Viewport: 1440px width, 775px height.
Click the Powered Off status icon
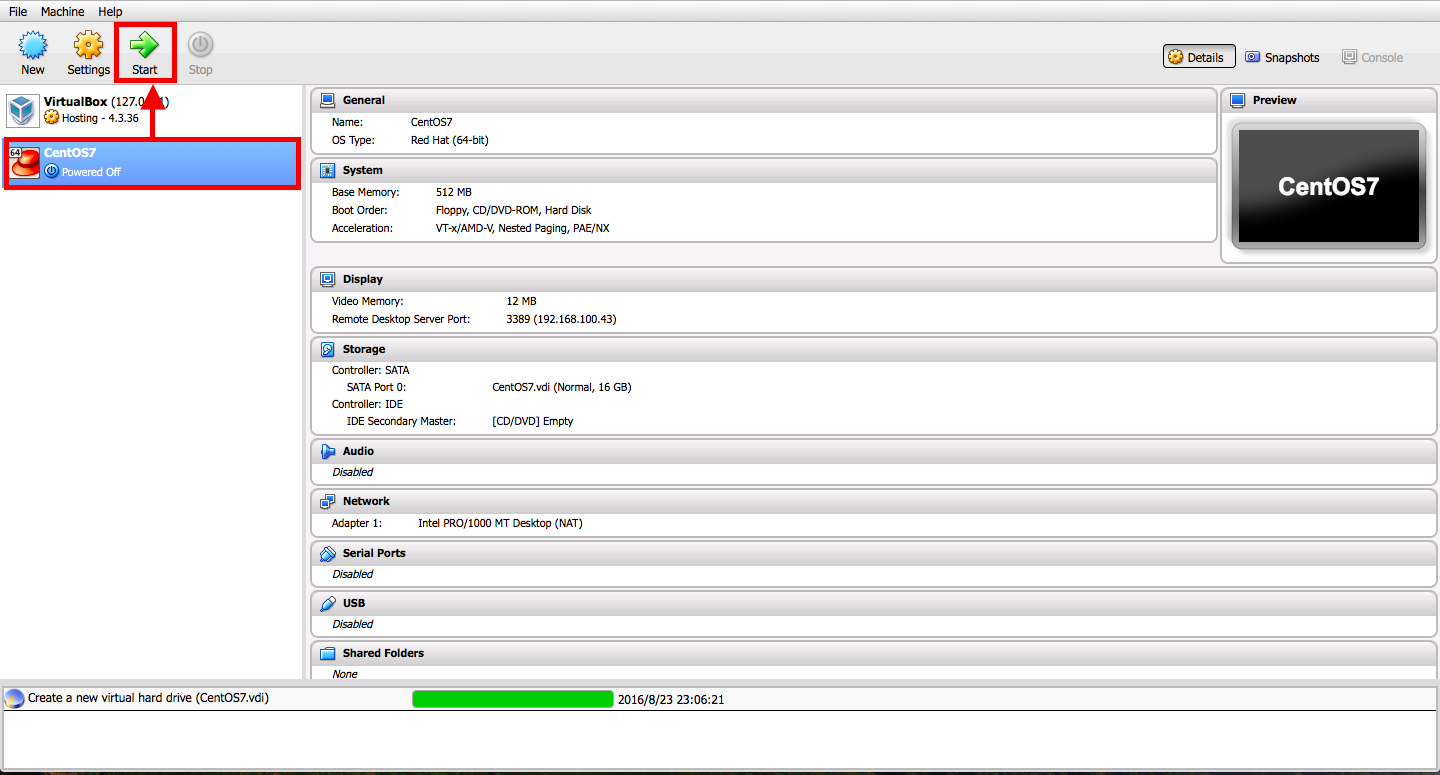coord(52,171)
